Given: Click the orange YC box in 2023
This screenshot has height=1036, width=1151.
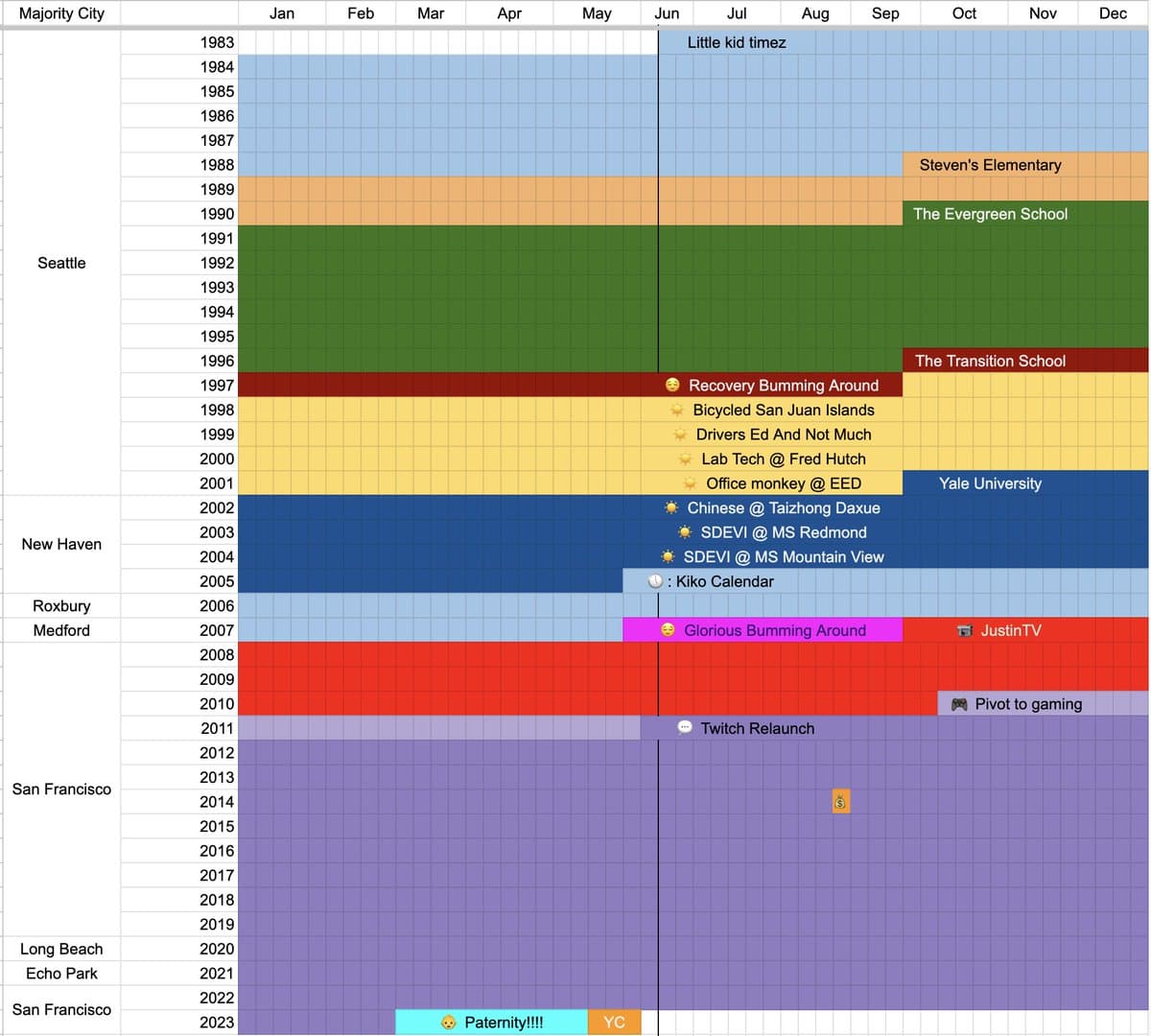Looking at the screenshot, I should point(615,1022).
